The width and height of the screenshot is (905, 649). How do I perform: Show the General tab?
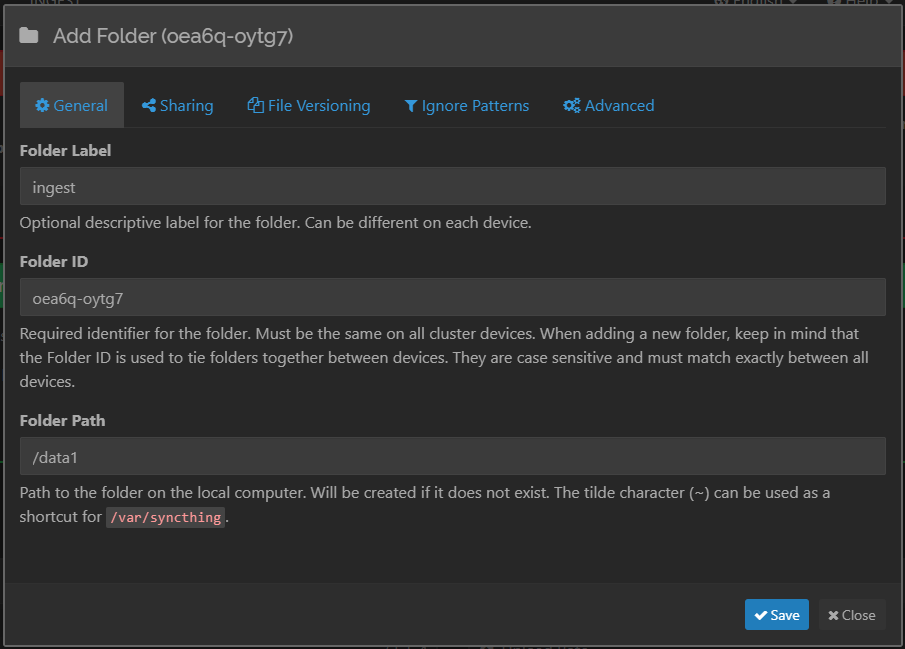tap(72, 106)
